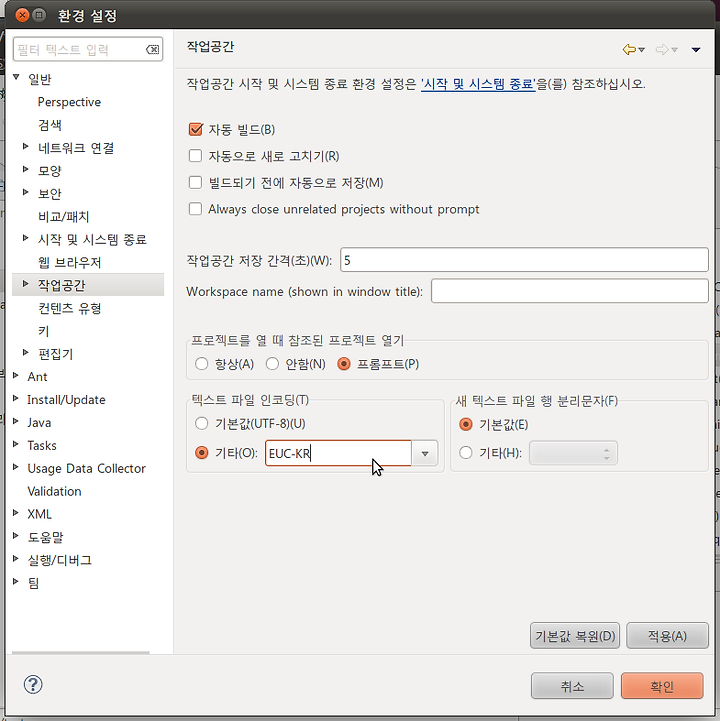Expand the Java category

pos(16,421)
